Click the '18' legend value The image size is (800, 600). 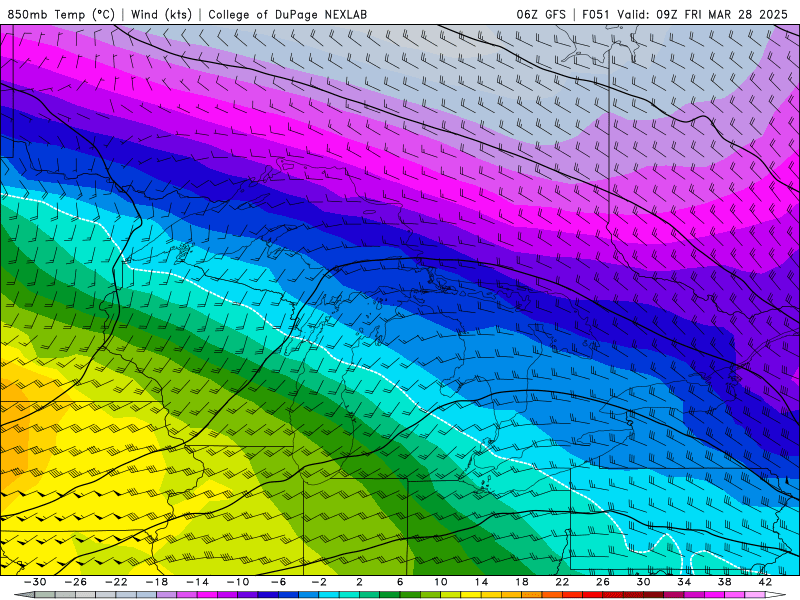521,582
